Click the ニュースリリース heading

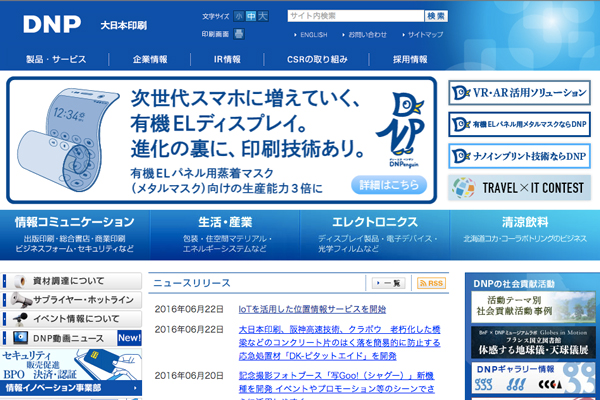192,283
